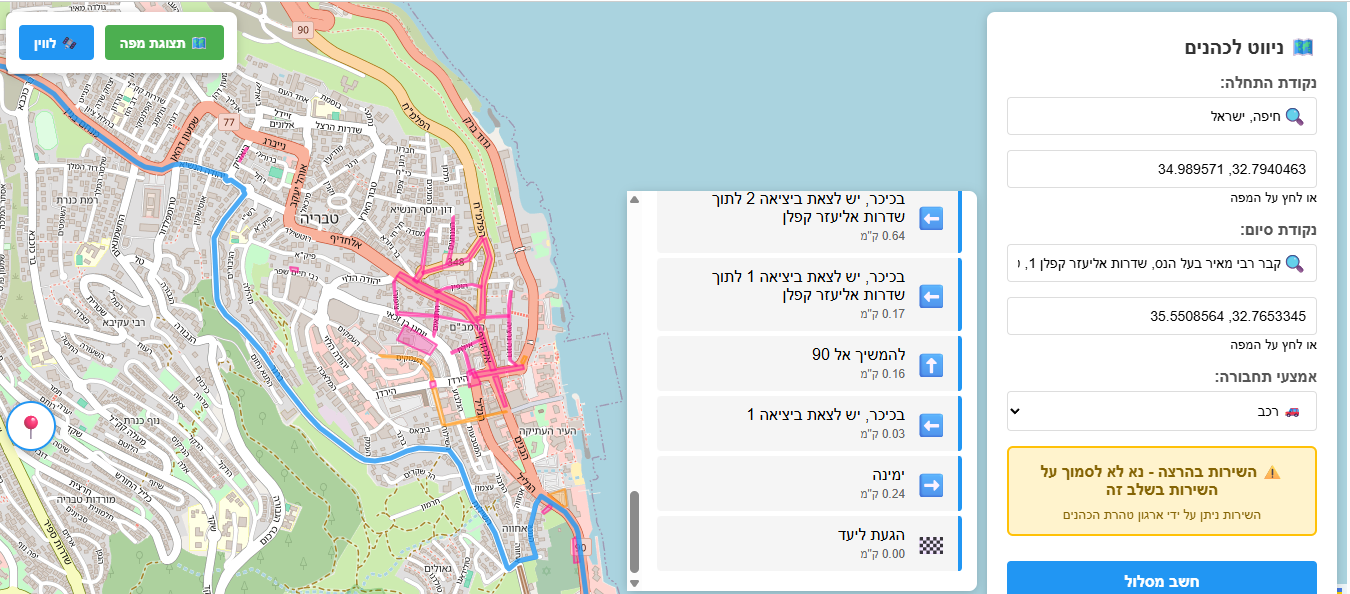Click the scroll-up arrow of directions list

click(x=634, y=199)
